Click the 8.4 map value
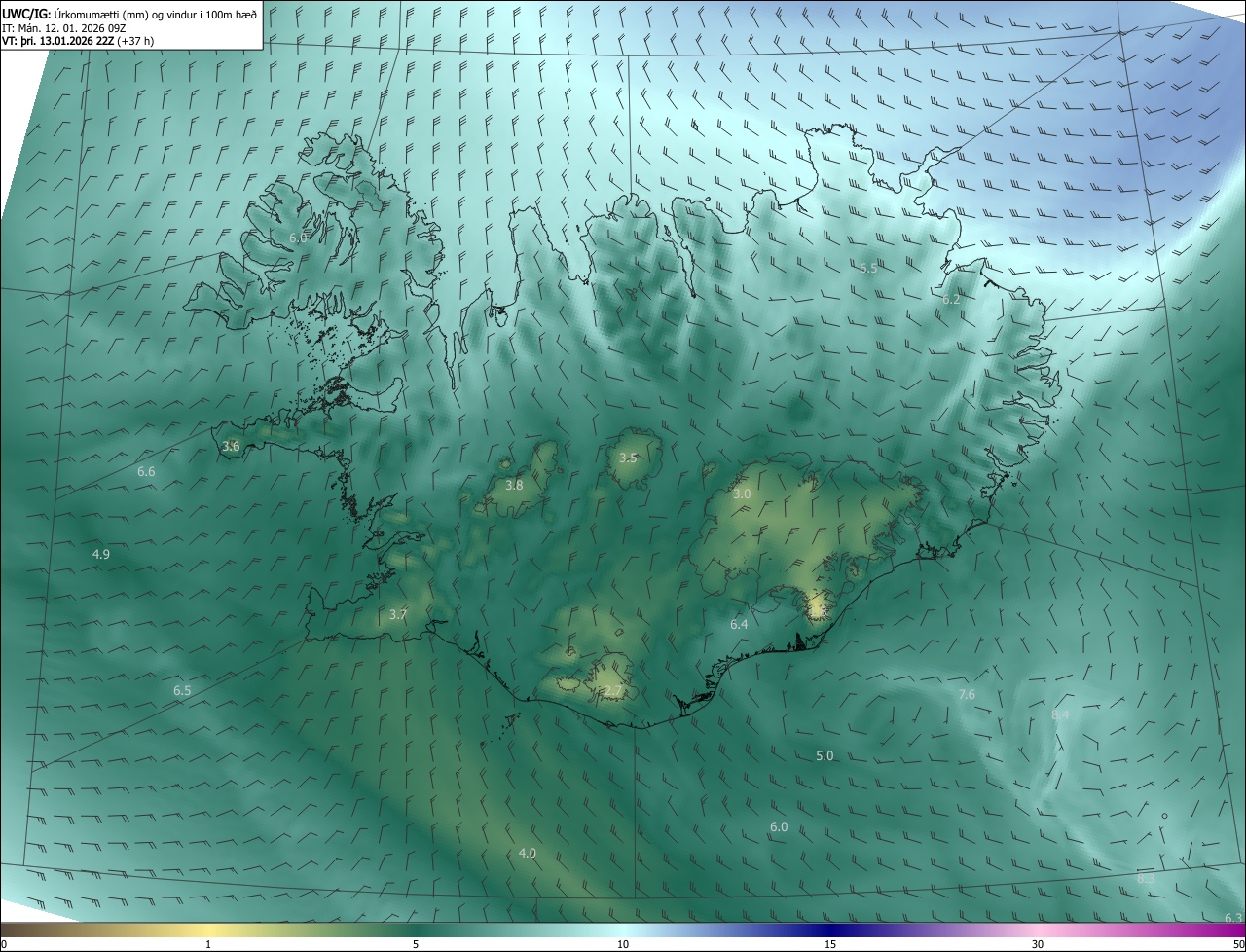Image resolution: width=1246 pixels, height=952 pixels. point(1061,714)
